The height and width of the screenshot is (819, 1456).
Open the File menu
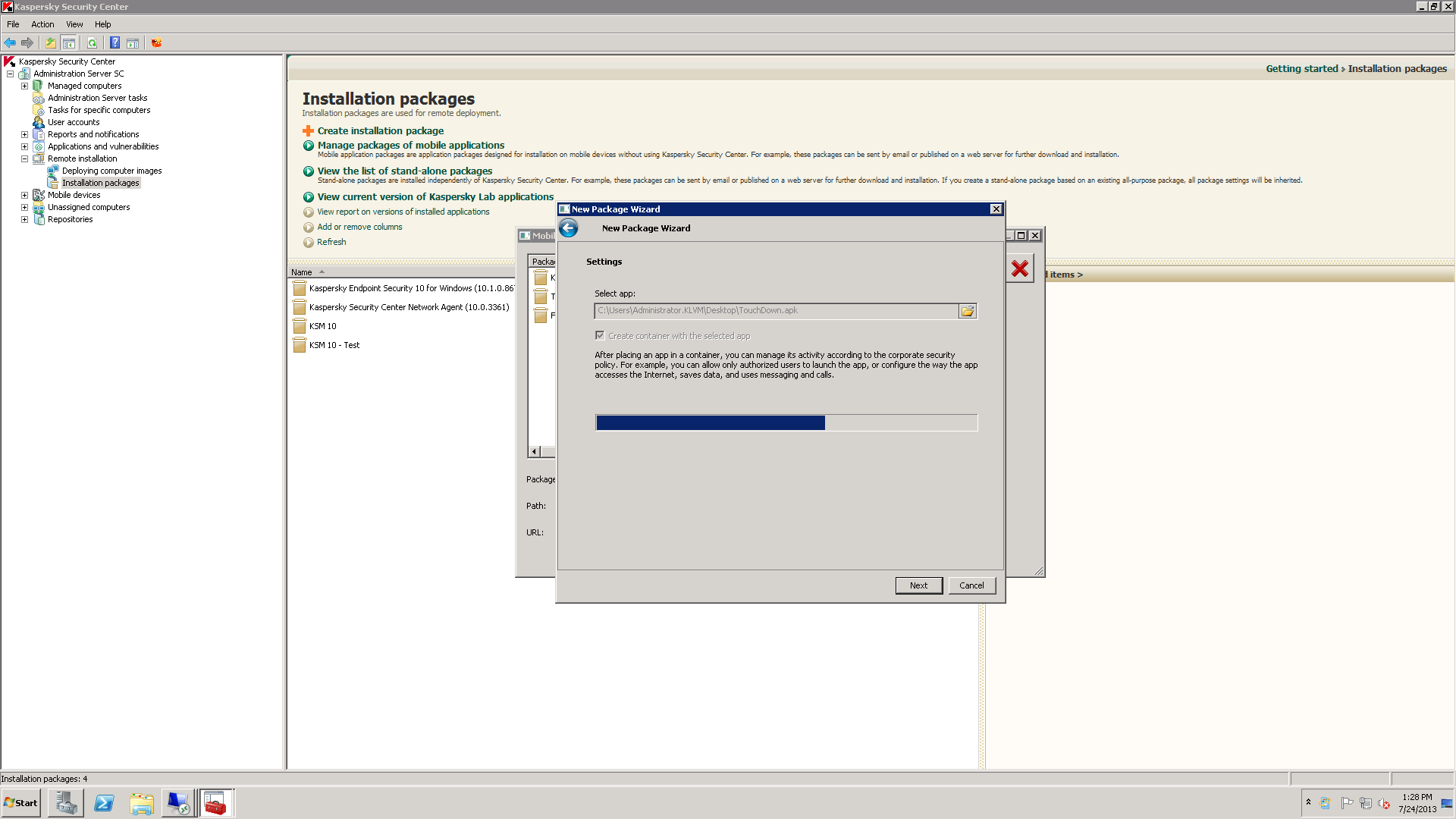click(x=13, y=24)
